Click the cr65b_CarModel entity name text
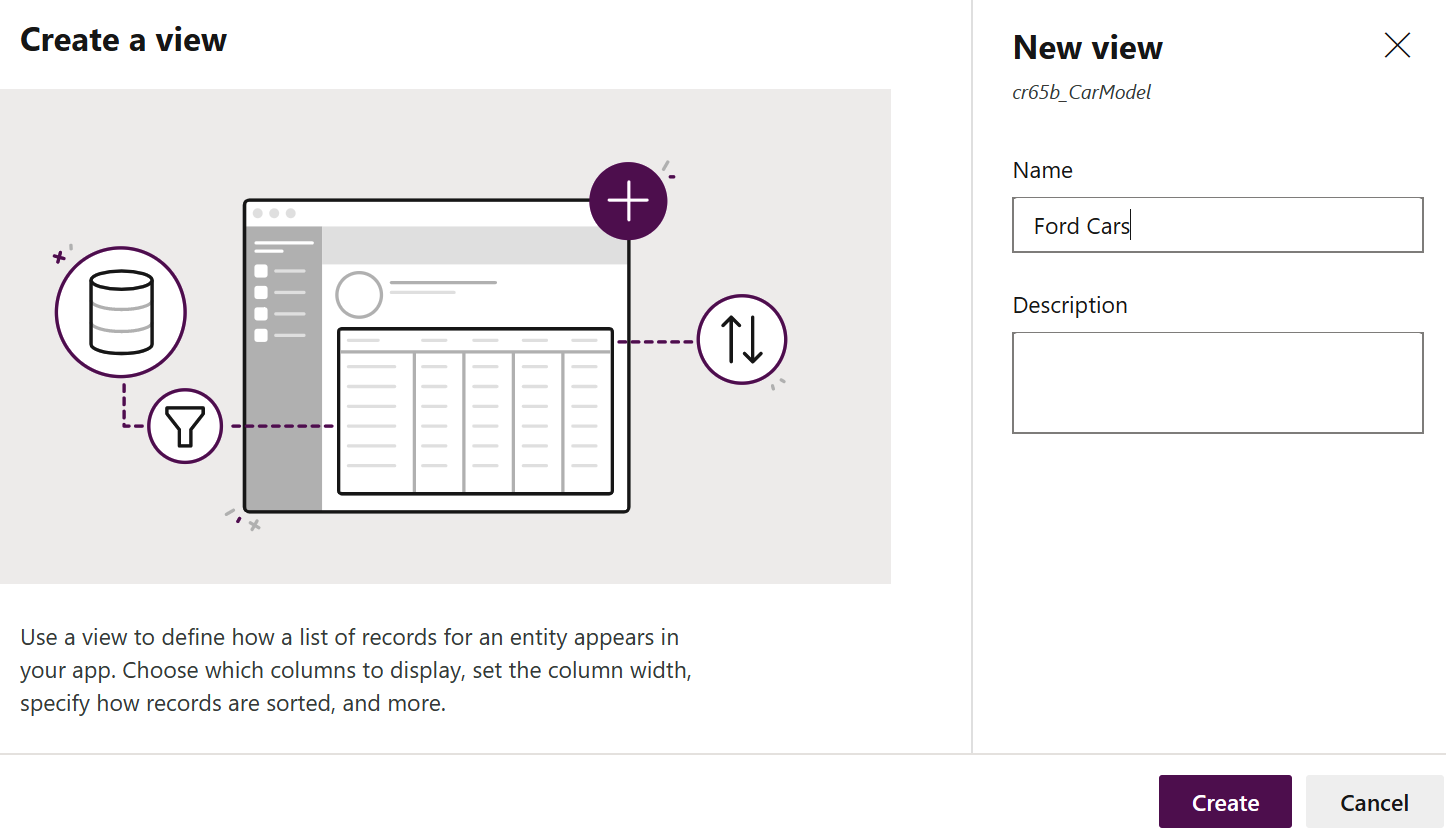 [x=1082, y=92]
